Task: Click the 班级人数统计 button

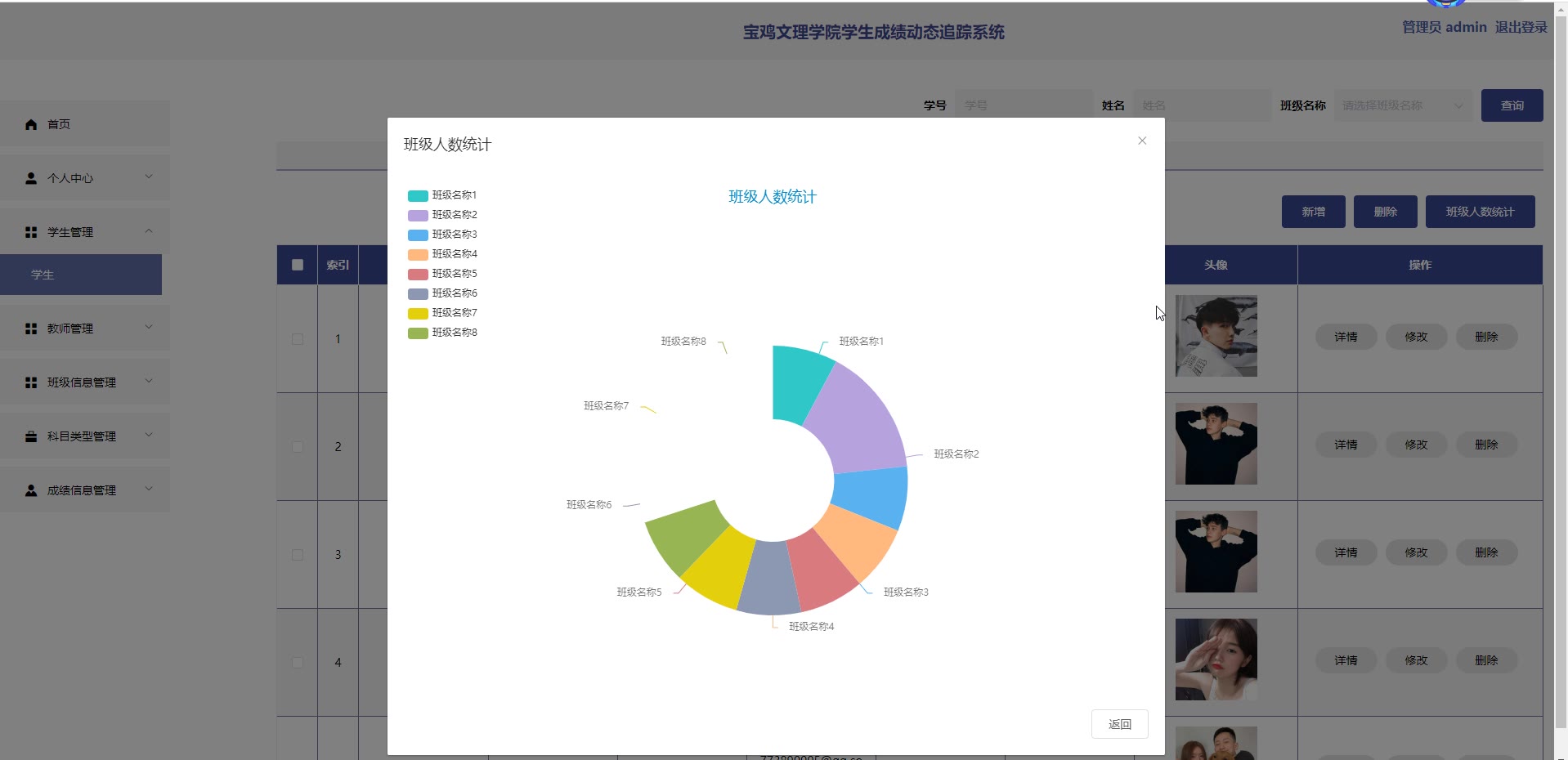Action: click(1480, 212)
